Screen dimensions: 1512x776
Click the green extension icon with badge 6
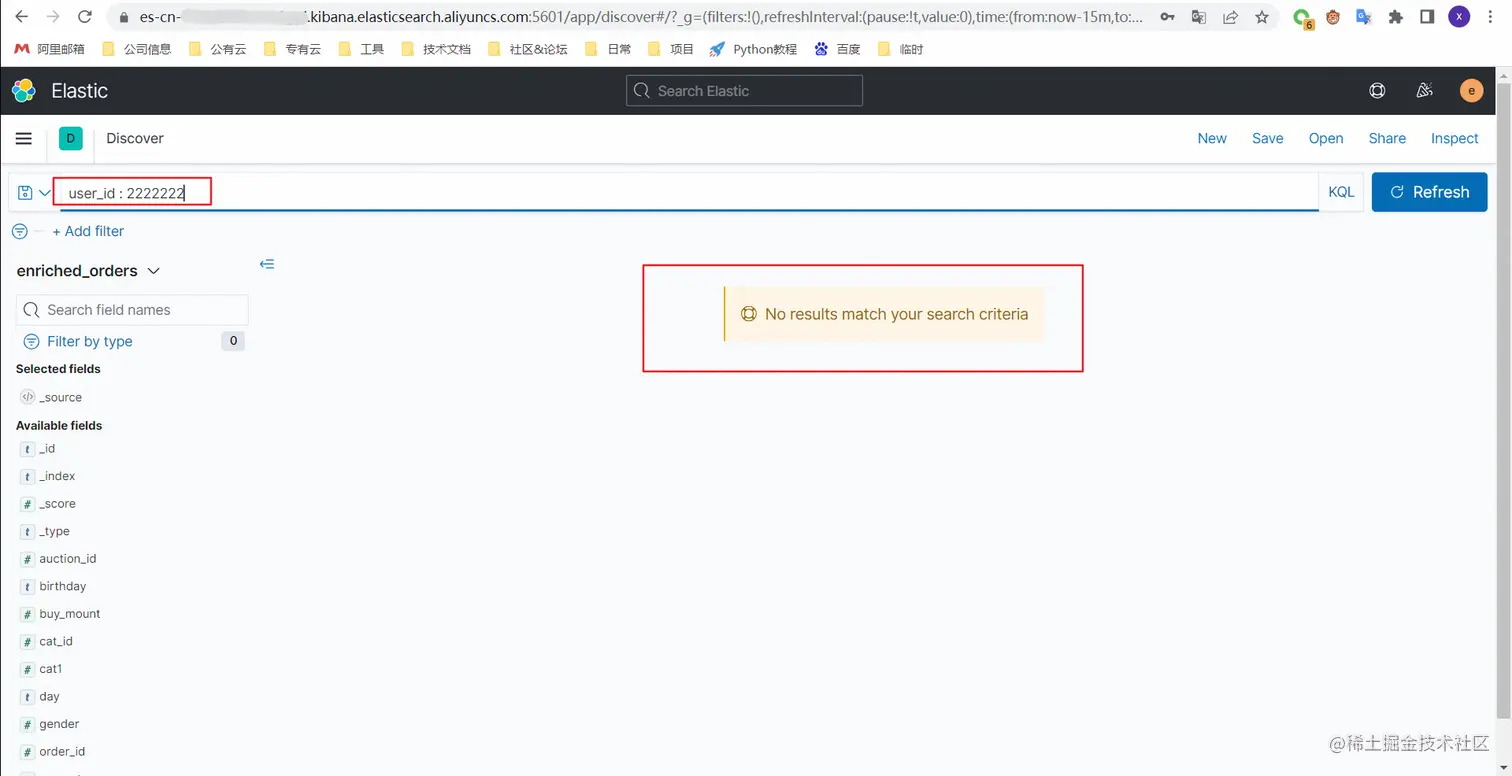[1302, 18]
